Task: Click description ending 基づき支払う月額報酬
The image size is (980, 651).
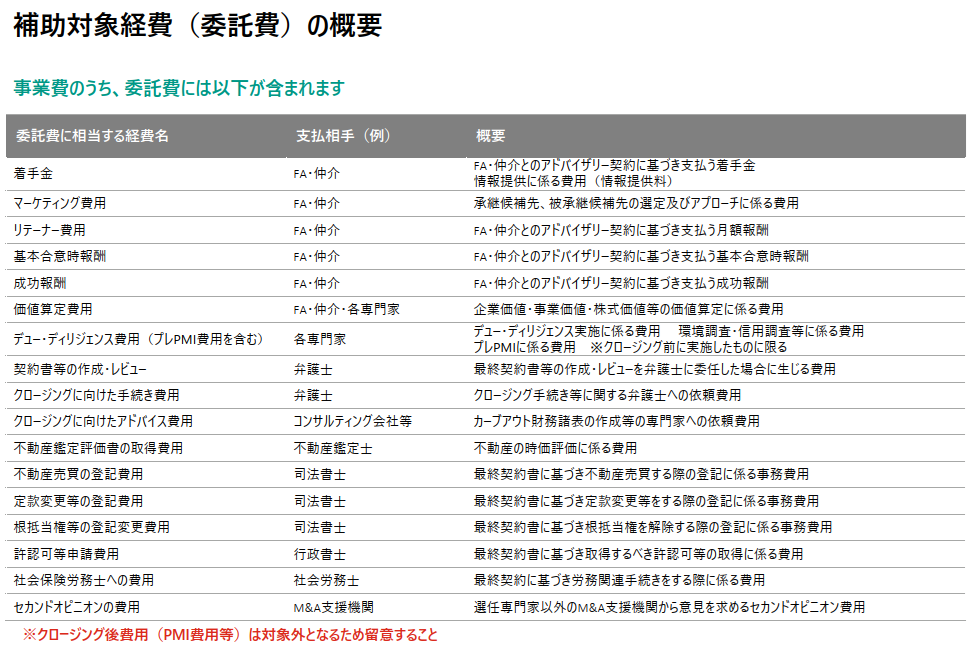Action: click(x=621, y=231)
